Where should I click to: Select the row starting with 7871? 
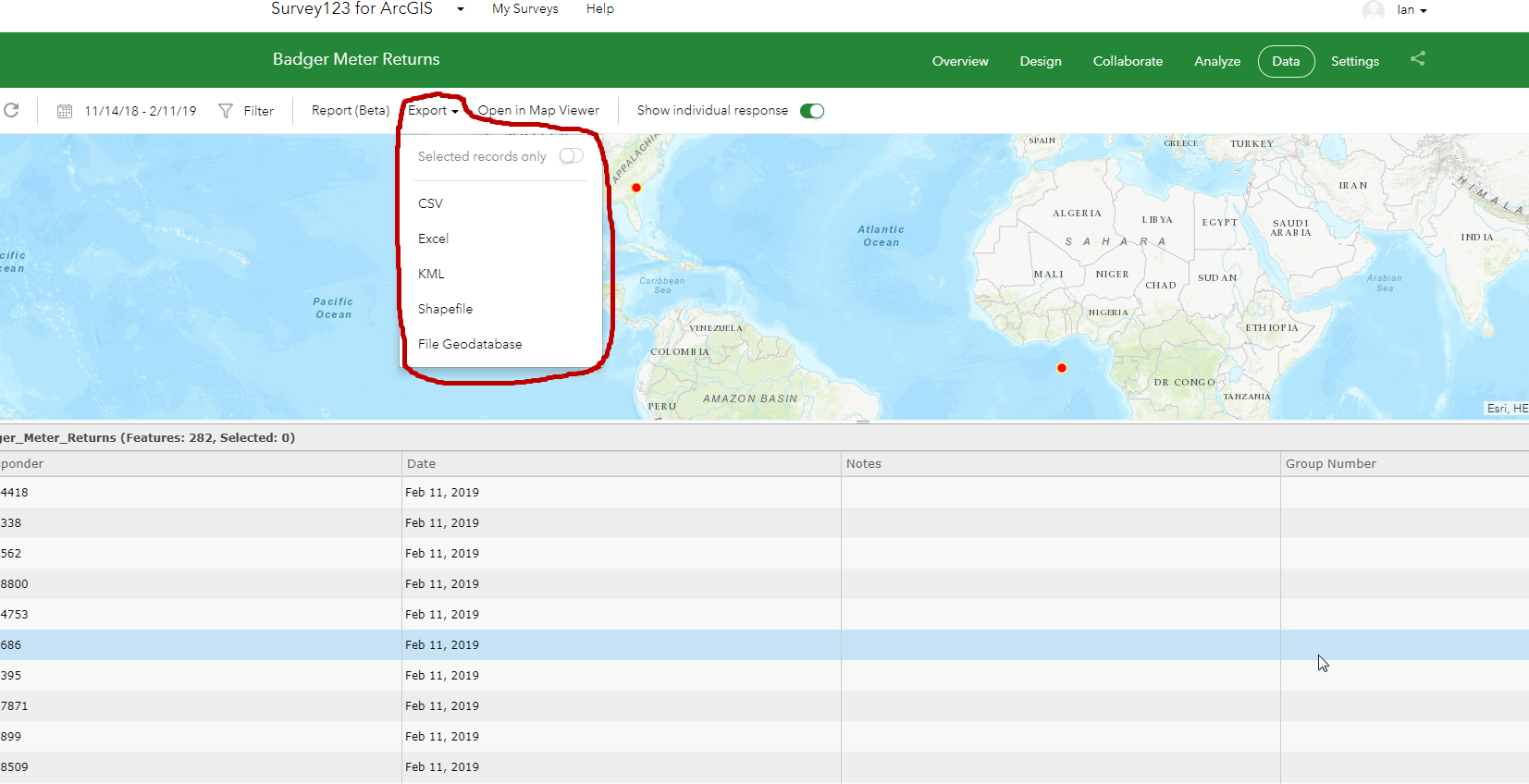[764, 706]
